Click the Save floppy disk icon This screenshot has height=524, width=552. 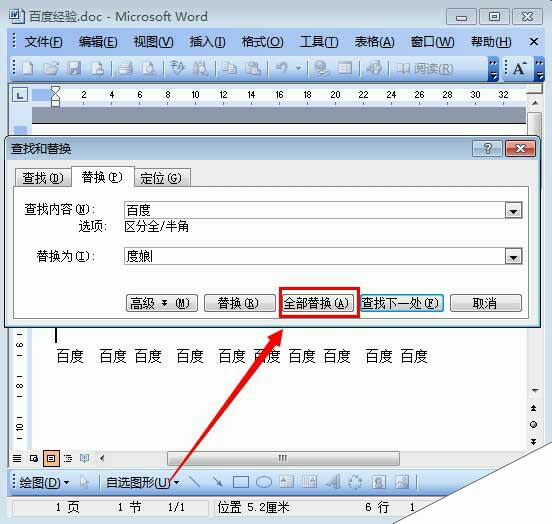74,68
